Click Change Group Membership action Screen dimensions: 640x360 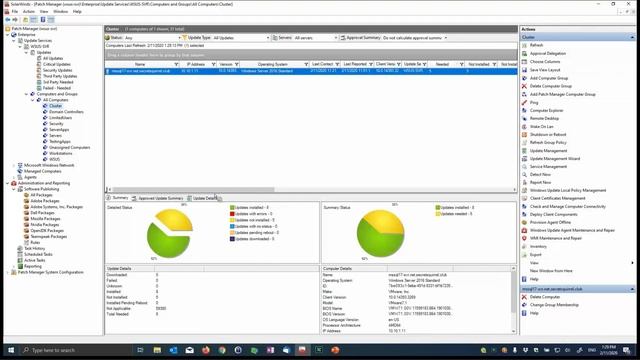click(554, 305)
